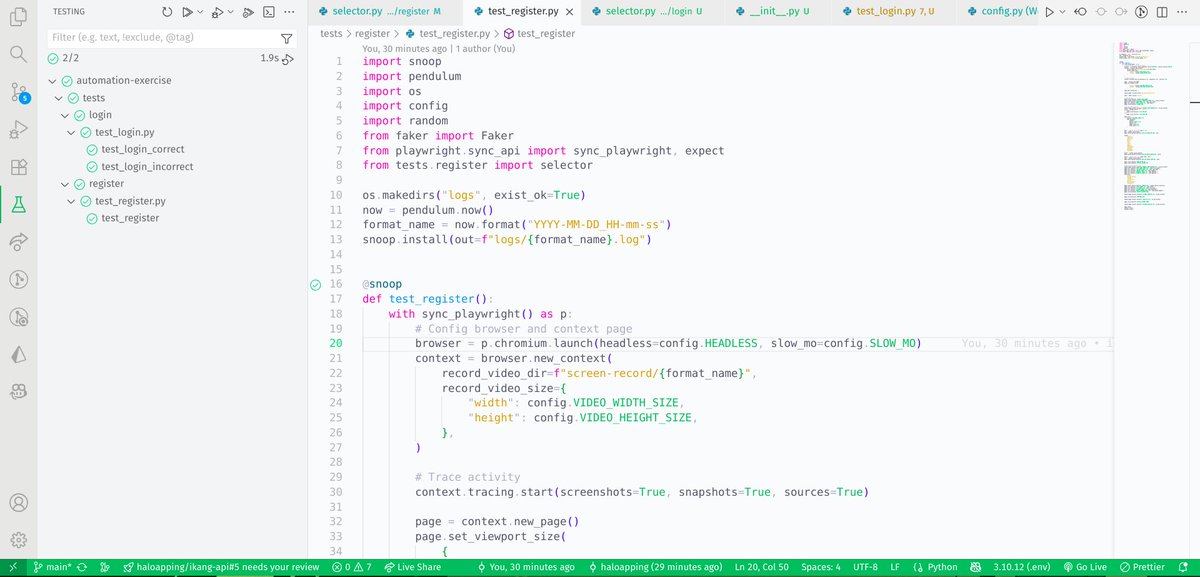Run tests with coverage icon
This screenshot has height=577, width=1200.
coord(248,12)
